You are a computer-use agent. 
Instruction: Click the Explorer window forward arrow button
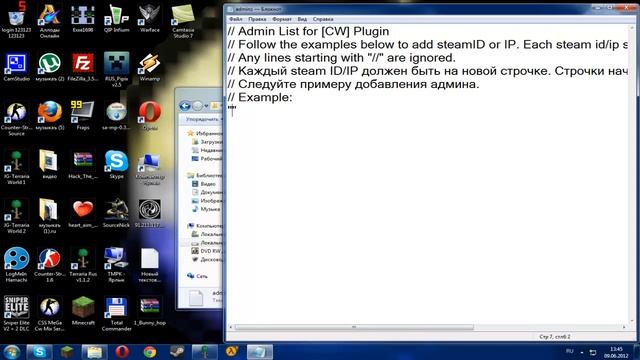point(198,106)
